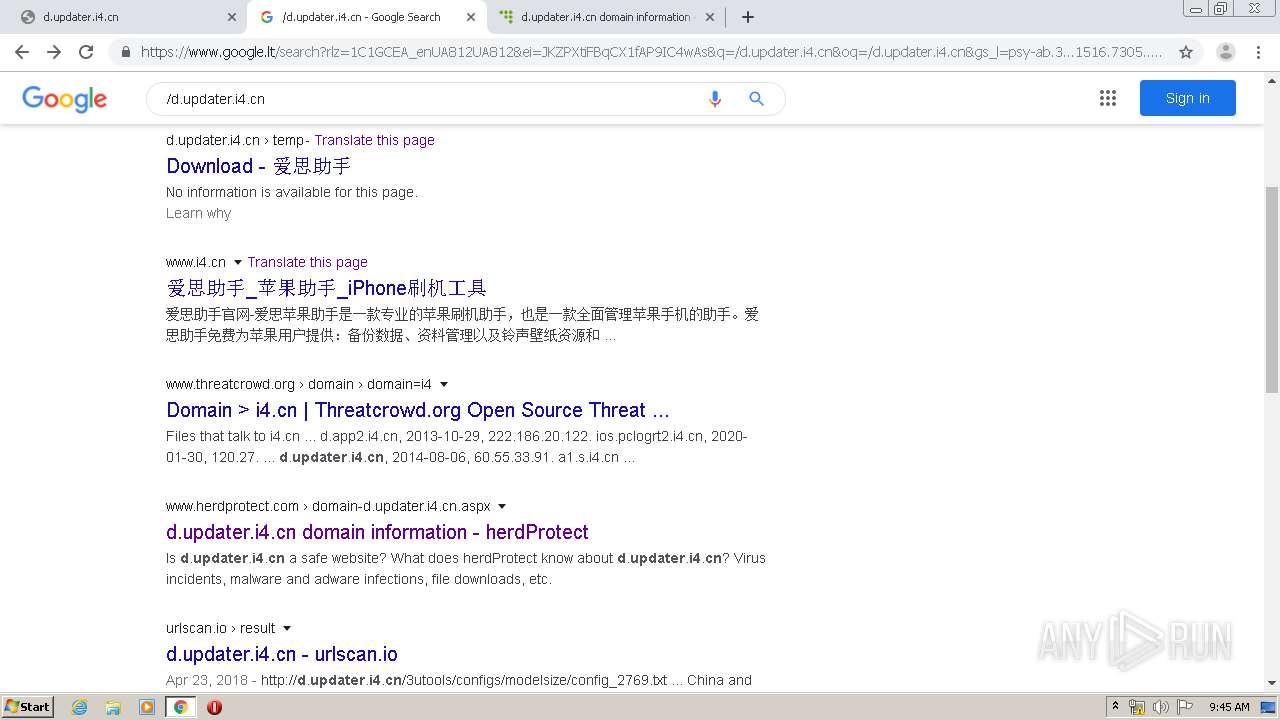This screenshot has height=720, width=1280.
Task: Open 爱思助手_苹果助手_iPhone刷机工具 result
Action: click(326, 288)
